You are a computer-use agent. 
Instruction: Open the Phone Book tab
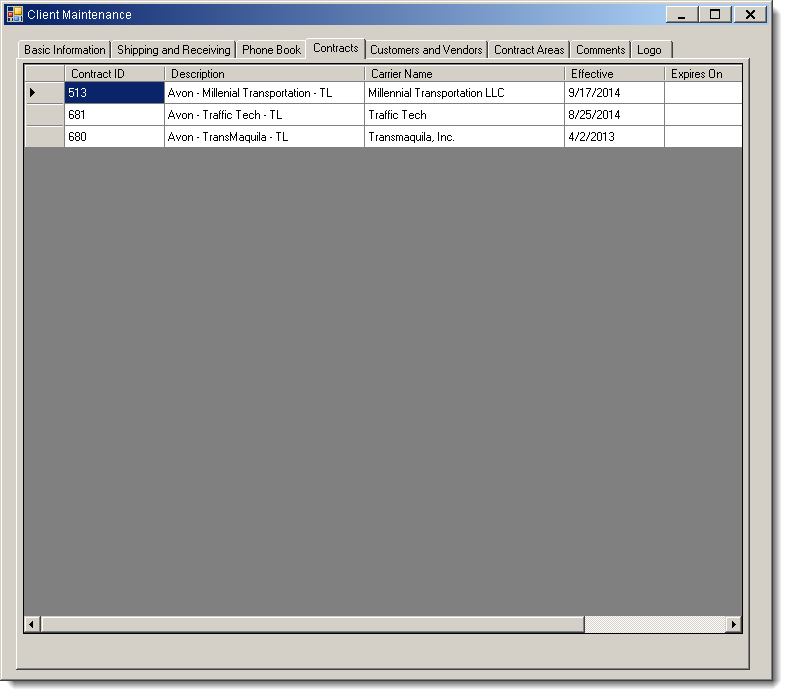[271, 50]
